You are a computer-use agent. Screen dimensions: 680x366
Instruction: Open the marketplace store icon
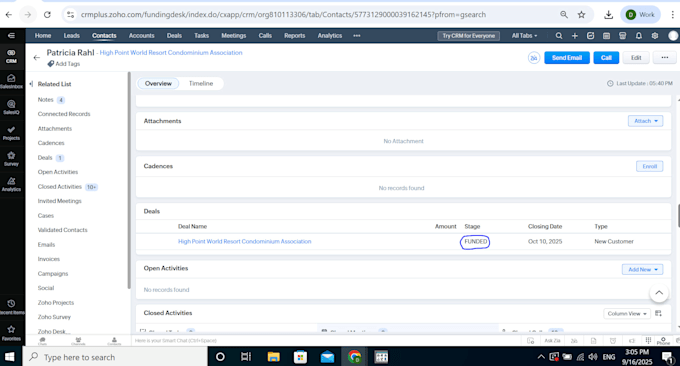coord(622,36)
